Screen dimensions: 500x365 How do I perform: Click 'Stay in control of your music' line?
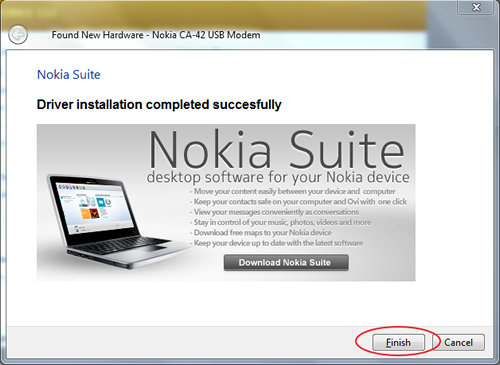(280, 222)
